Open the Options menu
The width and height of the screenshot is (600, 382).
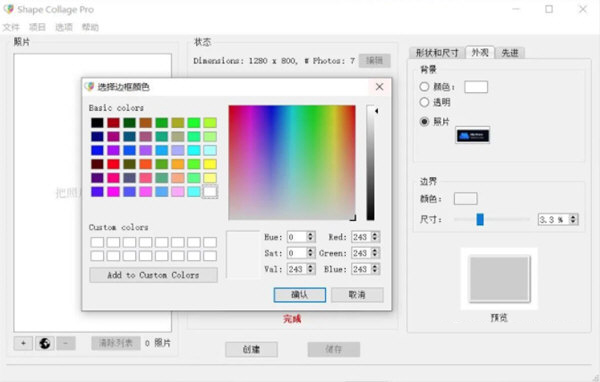pos(64,27)
